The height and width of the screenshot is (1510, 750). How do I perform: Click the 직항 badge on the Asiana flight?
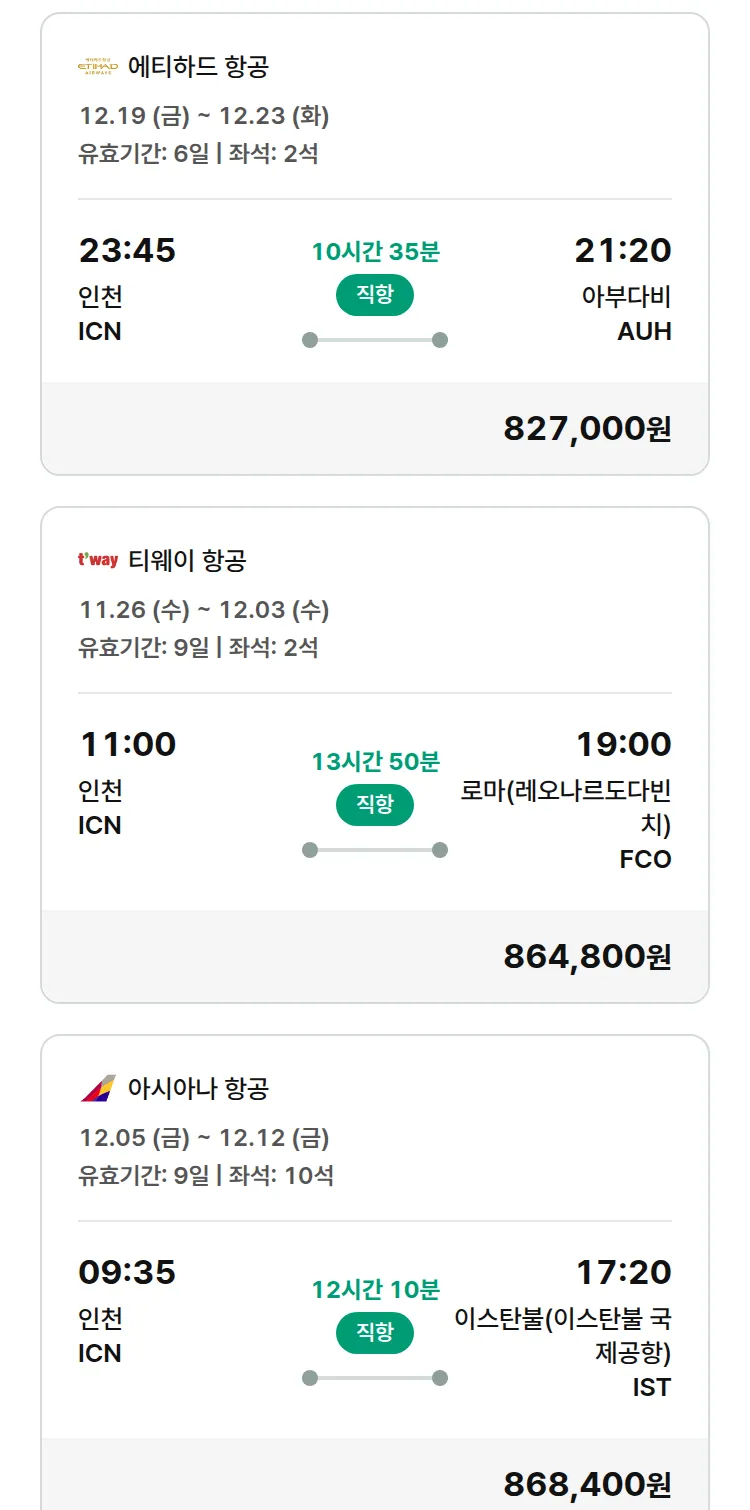coord(375,1332)
